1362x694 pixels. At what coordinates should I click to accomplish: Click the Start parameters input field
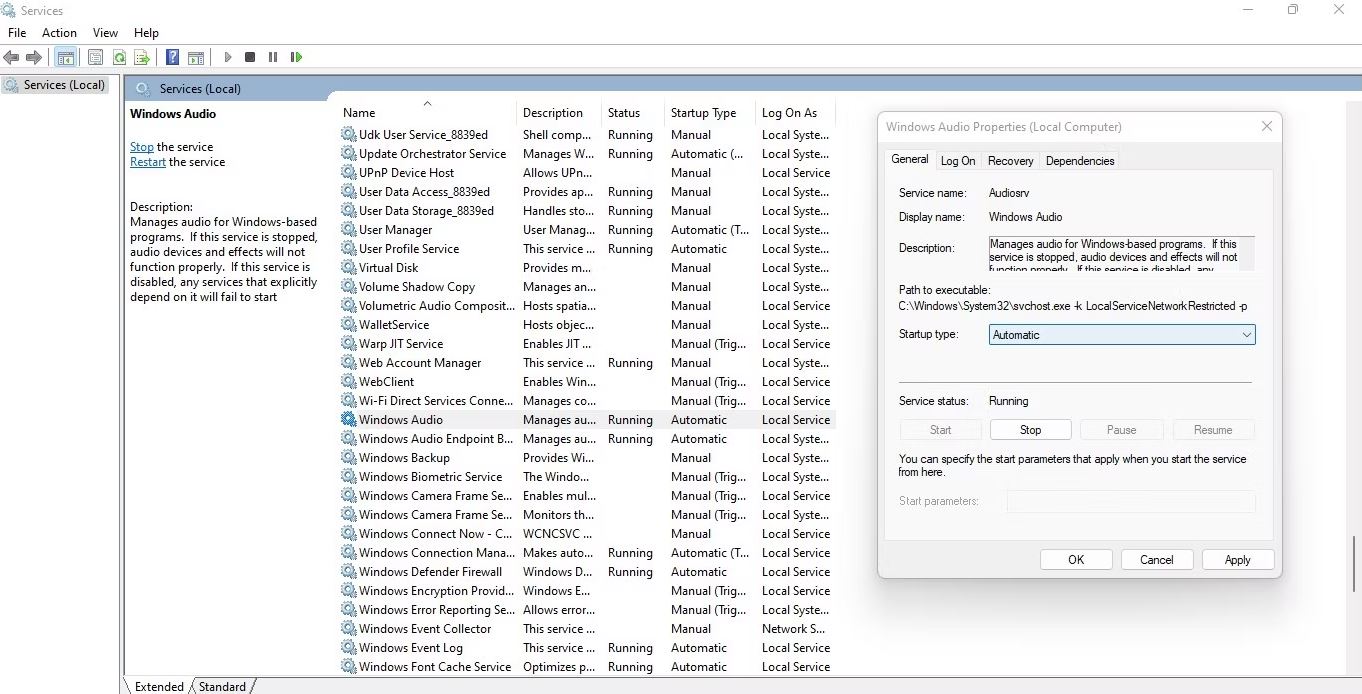(1130, 501)
